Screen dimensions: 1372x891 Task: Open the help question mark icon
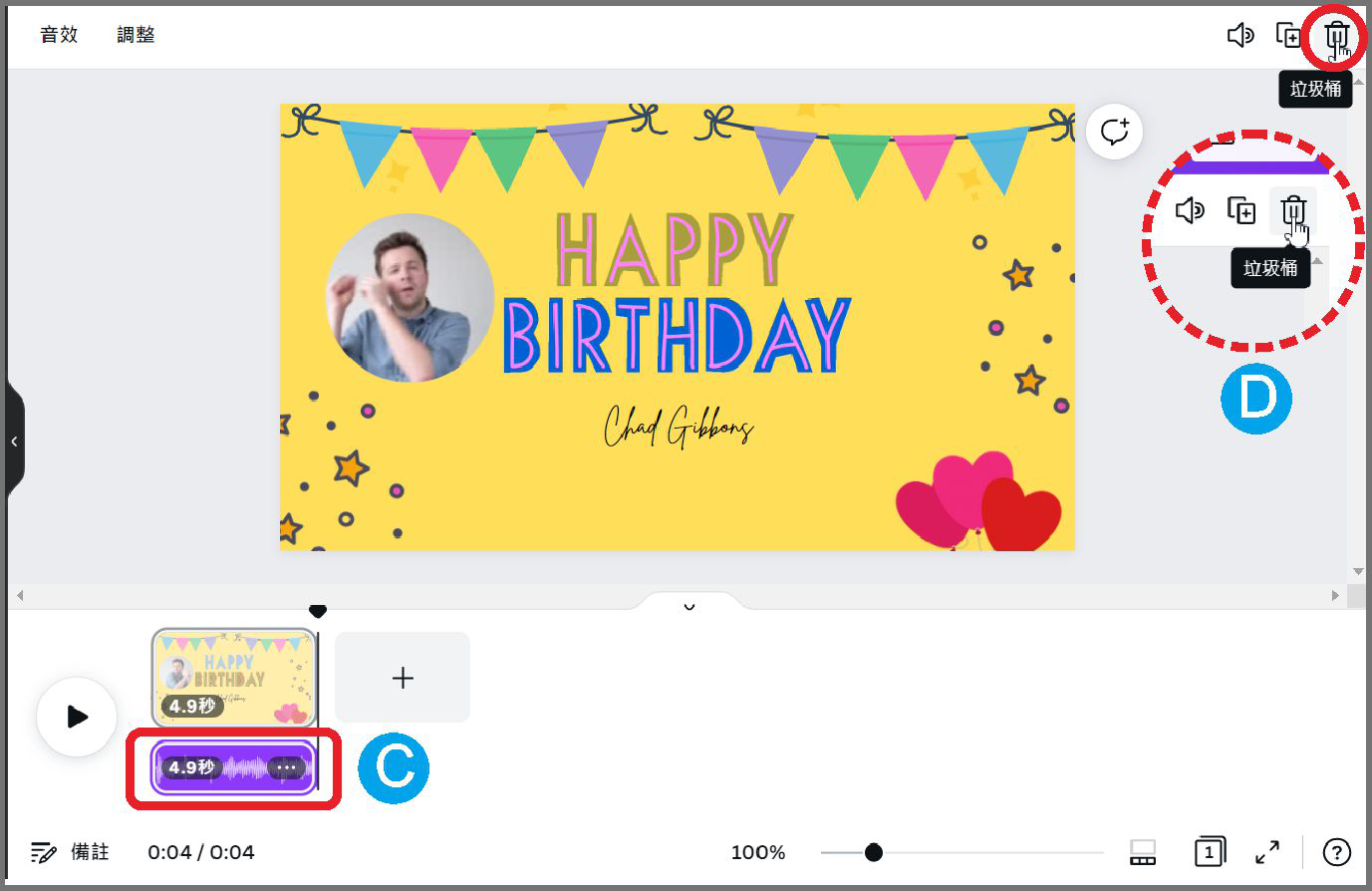(x=1336, y=852)
